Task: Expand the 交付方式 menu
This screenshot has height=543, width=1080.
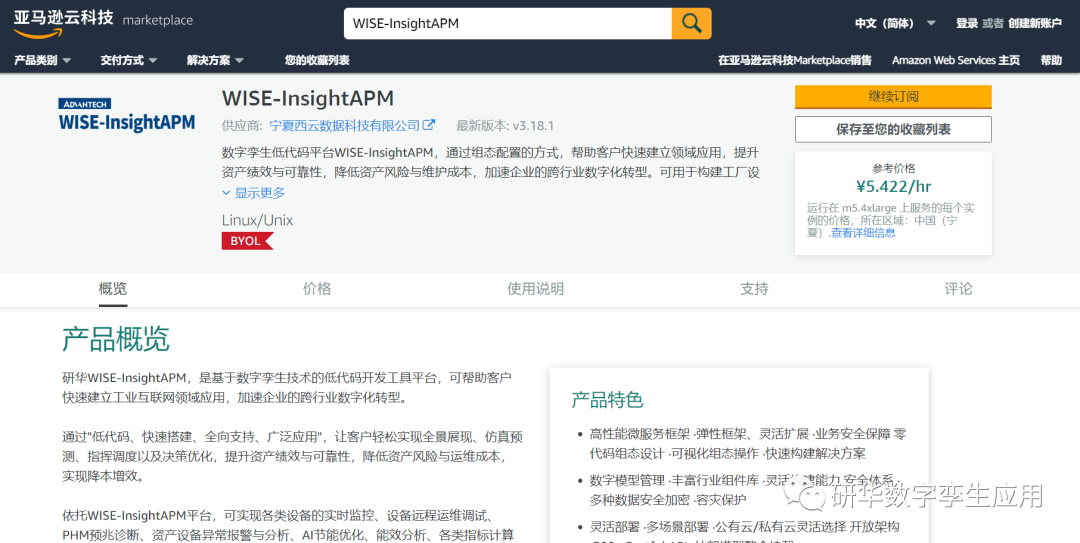Action: pos(129,61)
